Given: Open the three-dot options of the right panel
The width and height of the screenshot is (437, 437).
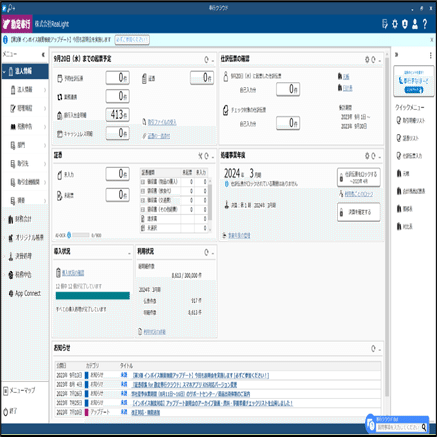Looking at the screenshot, I should tap(430, 55).
